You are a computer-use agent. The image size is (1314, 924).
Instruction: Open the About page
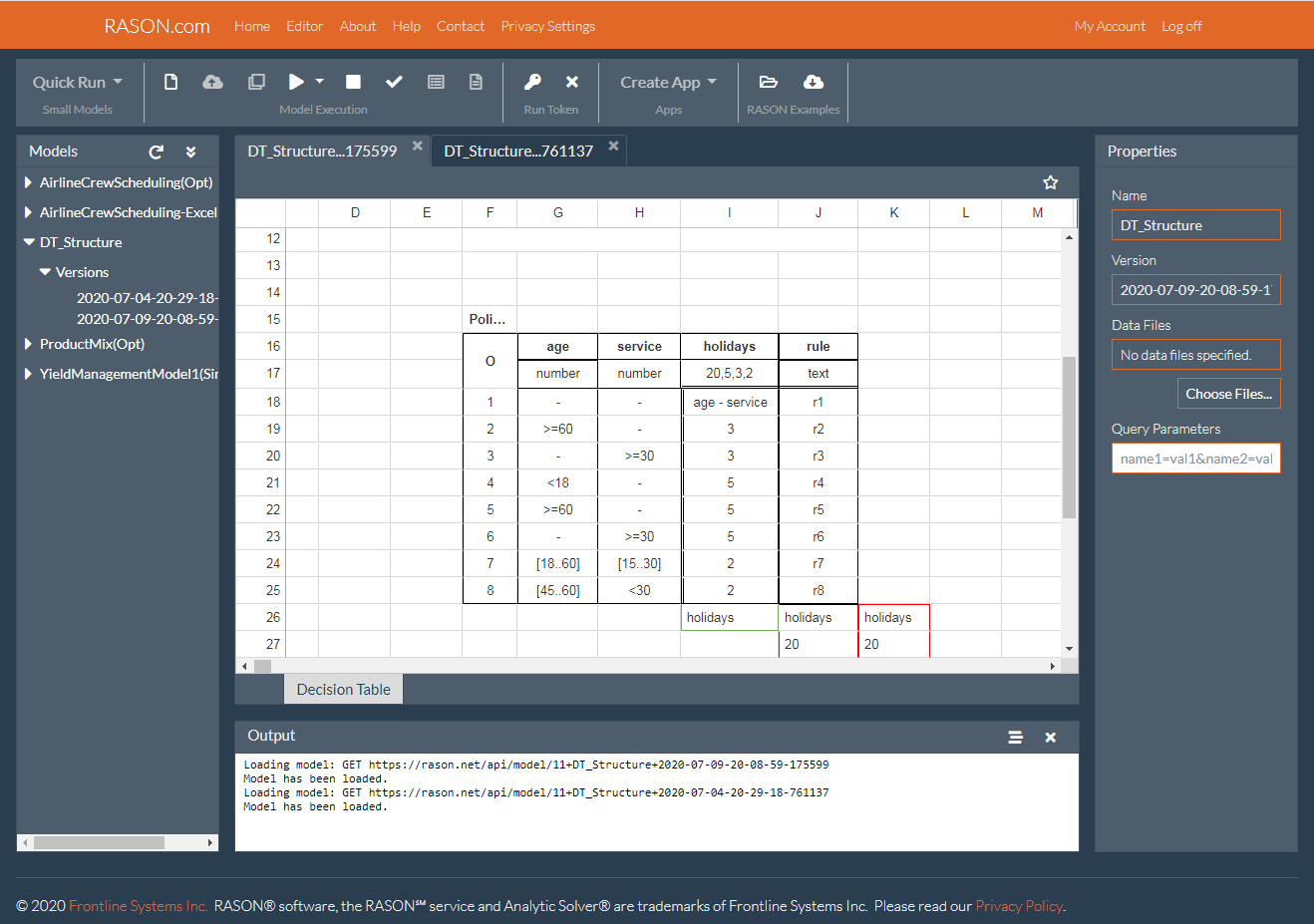coord(358,26)
